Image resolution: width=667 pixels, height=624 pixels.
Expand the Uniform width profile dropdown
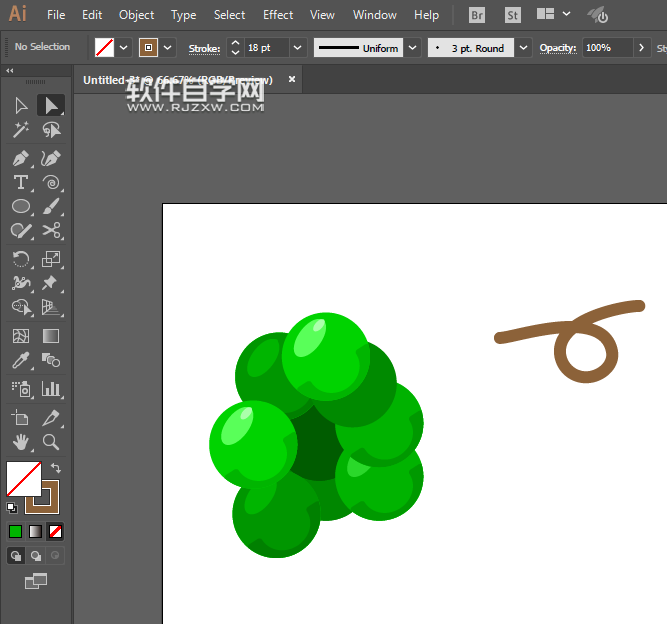pos(410,48)
